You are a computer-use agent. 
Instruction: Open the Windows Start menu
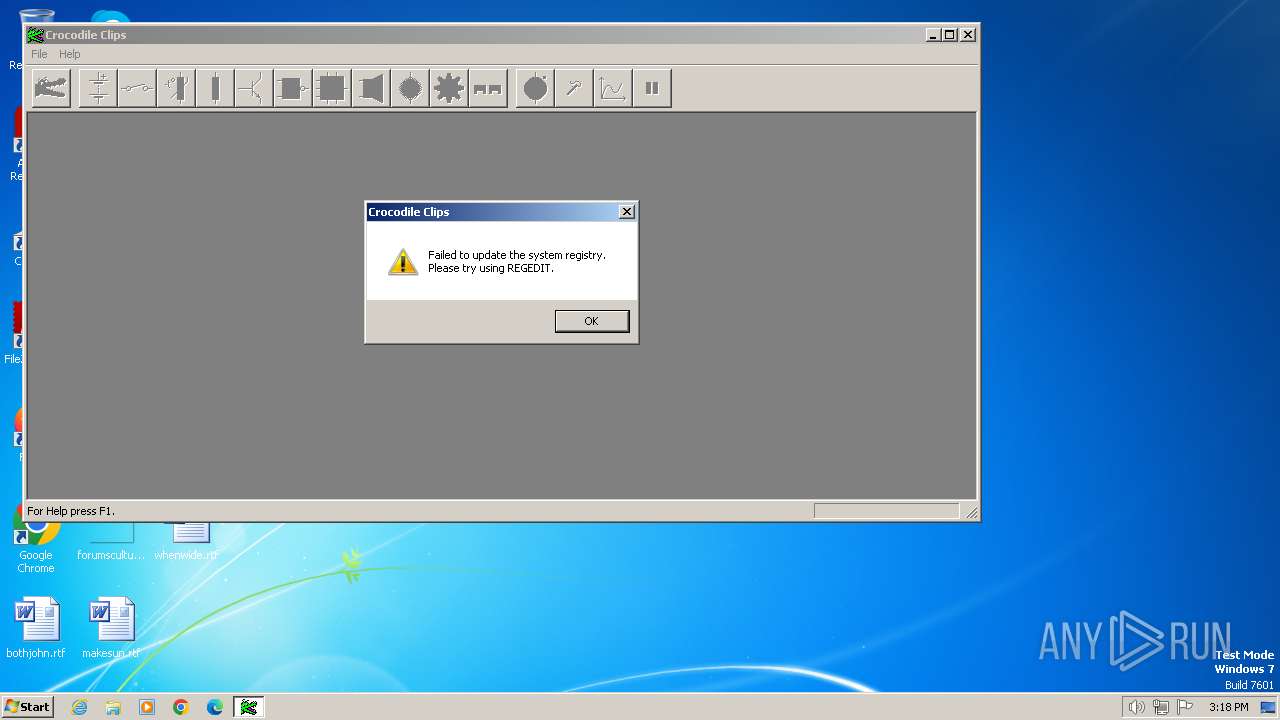pos(28,707)
